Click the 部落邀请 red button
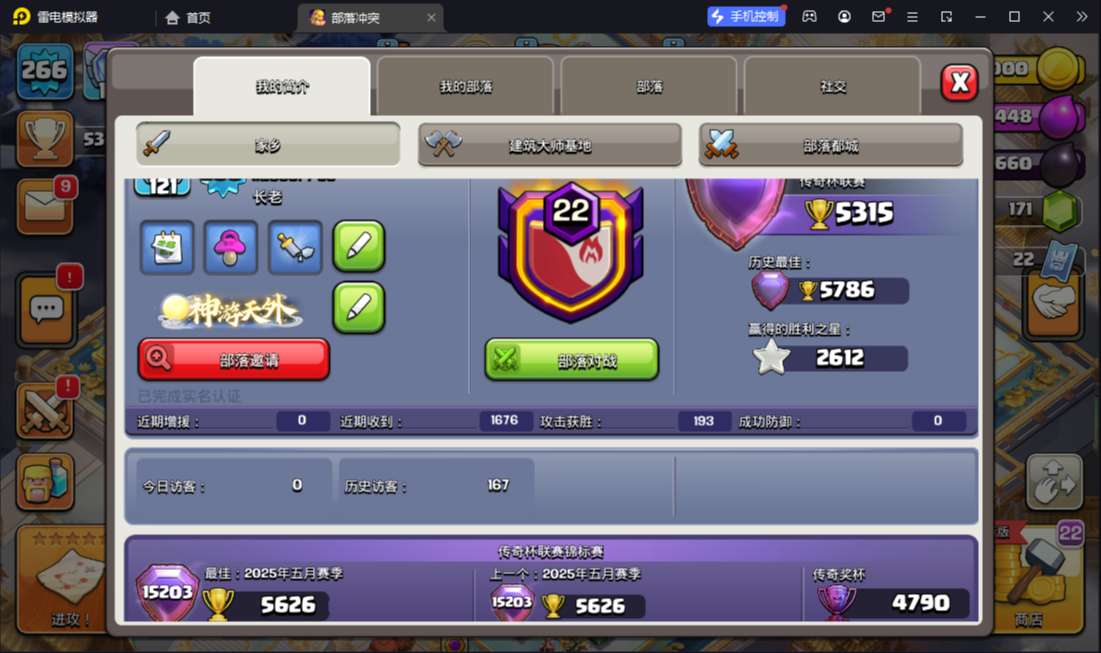This screenshot has width=1101, height=653. pos(234,360)
